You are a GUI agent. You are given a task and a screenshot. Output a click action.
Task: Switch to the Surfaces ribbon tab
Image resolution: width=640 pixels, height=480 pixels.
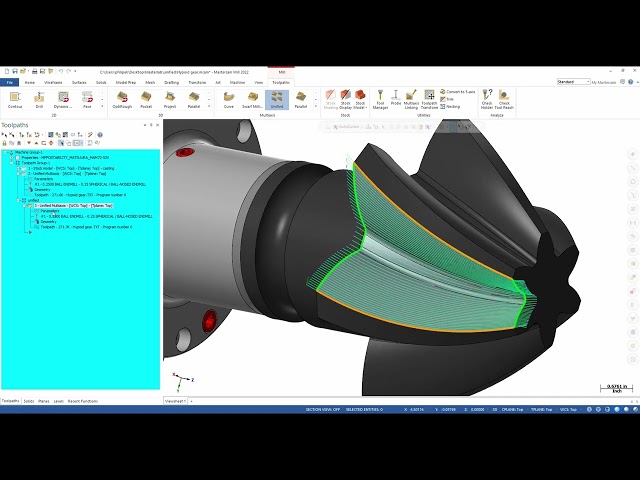(79, 82)
